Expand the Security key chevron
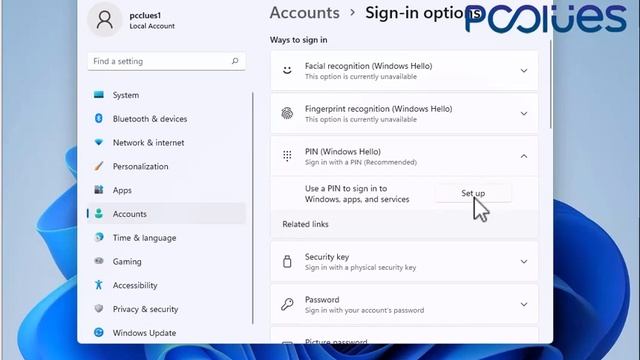Image resolution: width=640 pixels, height=360 pixels. click(524, 262)
